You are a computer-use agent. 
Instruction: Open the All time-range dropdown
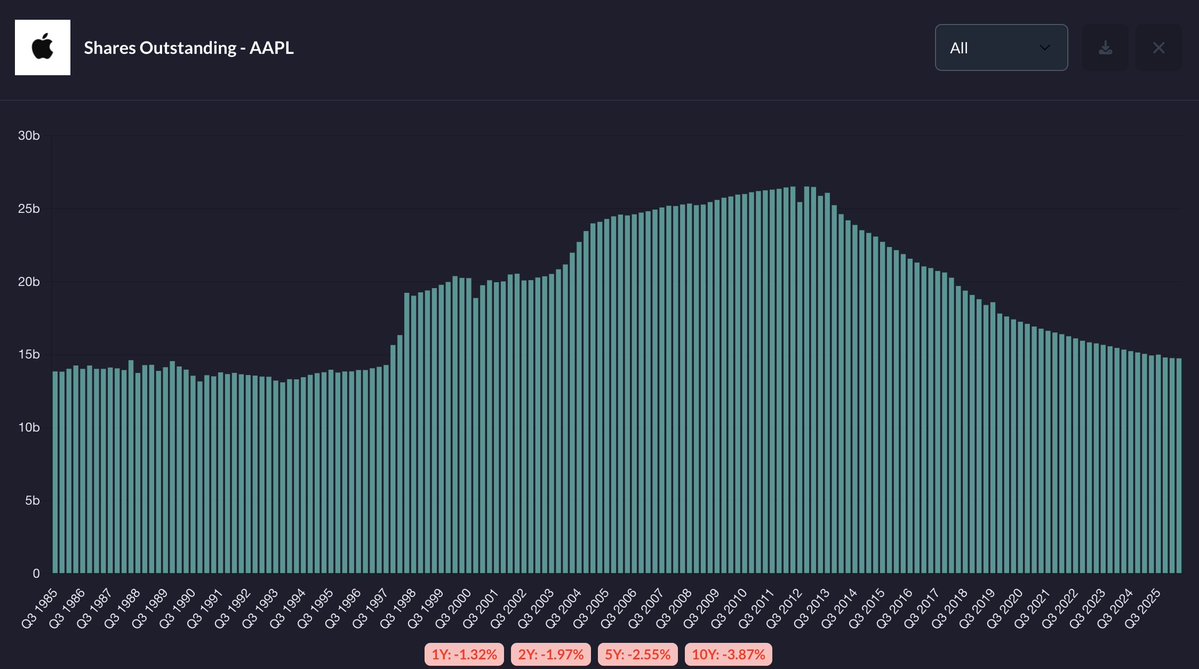tap(1001, 47)
